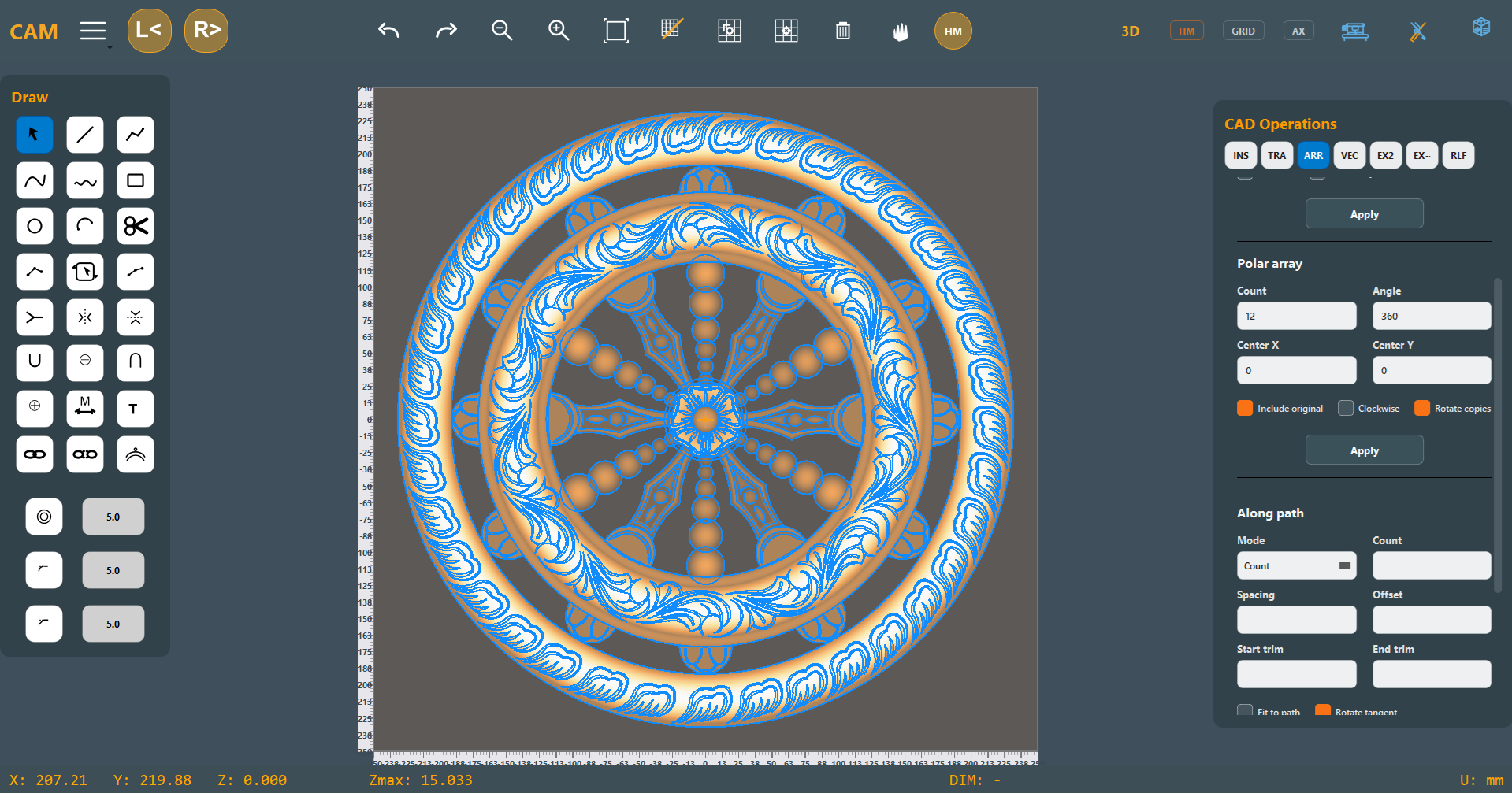Click the trash delete icon
This screenshot has width=1512, height=793.
(x=843, y=31)
